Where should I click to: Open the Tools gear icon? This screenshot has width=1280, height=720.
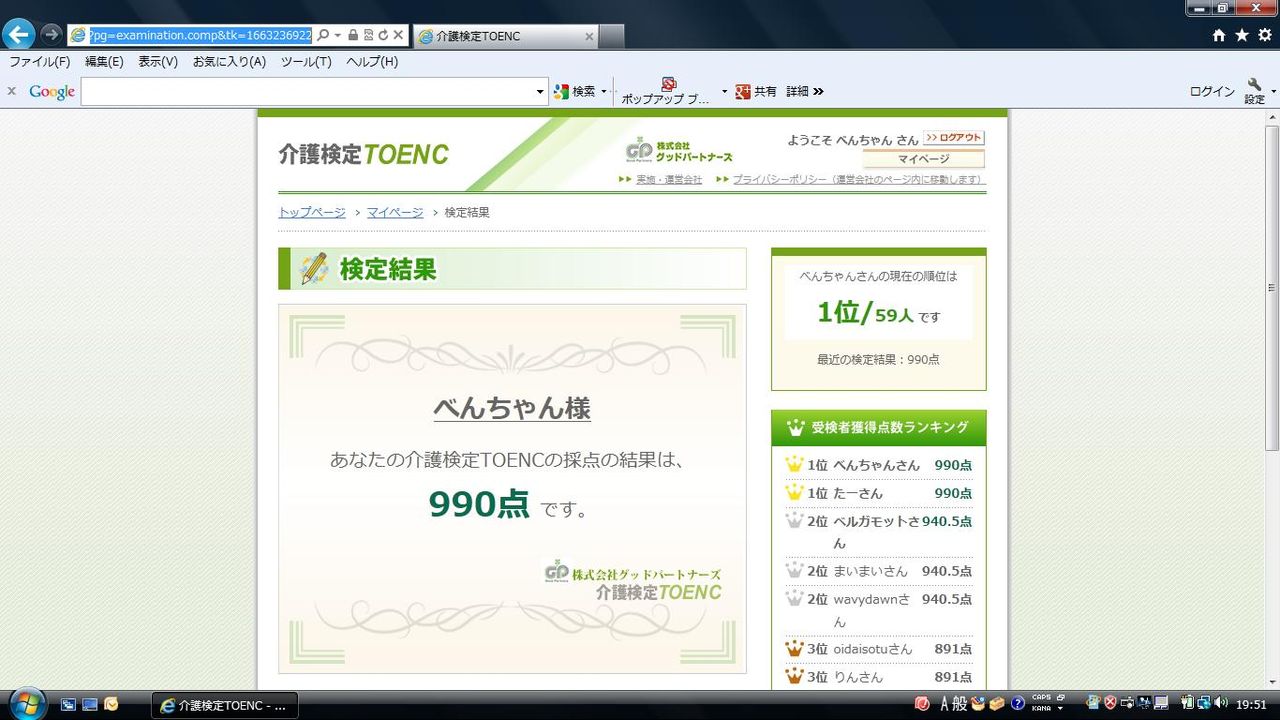(x=1265, y=35)
